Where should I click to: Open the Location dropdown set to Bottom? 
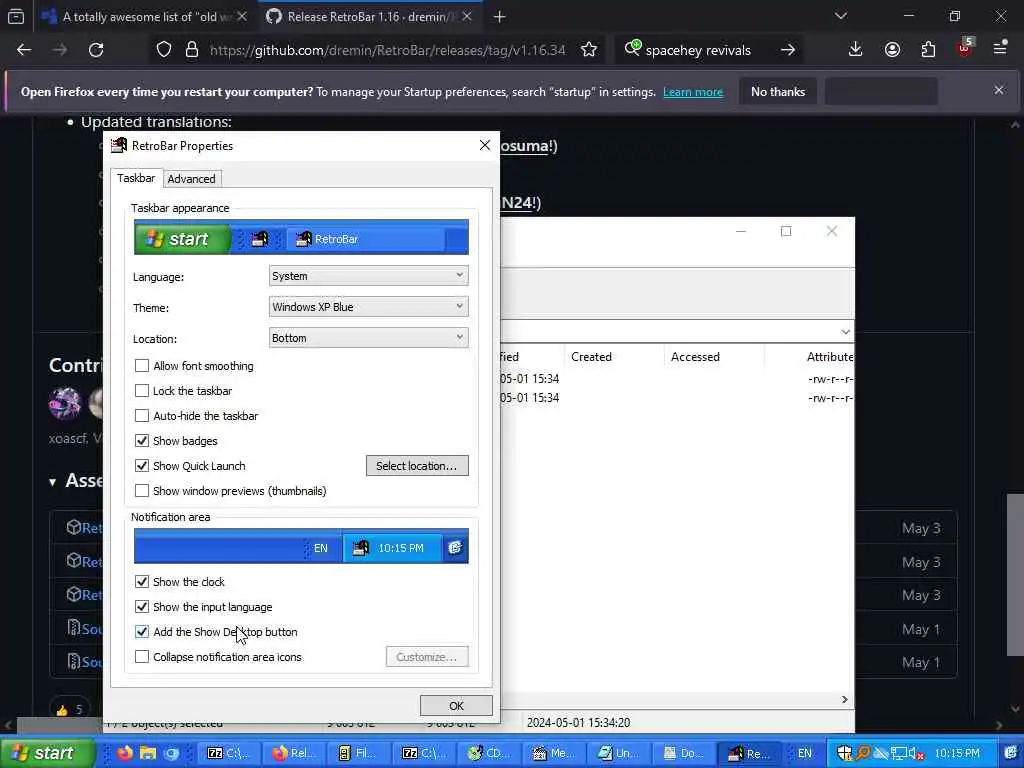click(368, 338)
